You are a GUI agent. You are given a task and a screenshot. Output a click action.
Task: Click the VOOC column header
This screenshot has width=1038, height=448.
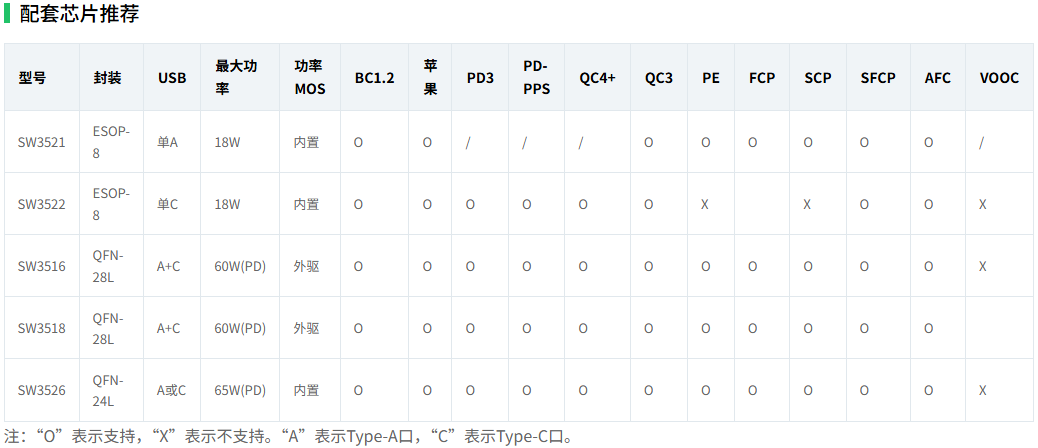click(999, 78)
